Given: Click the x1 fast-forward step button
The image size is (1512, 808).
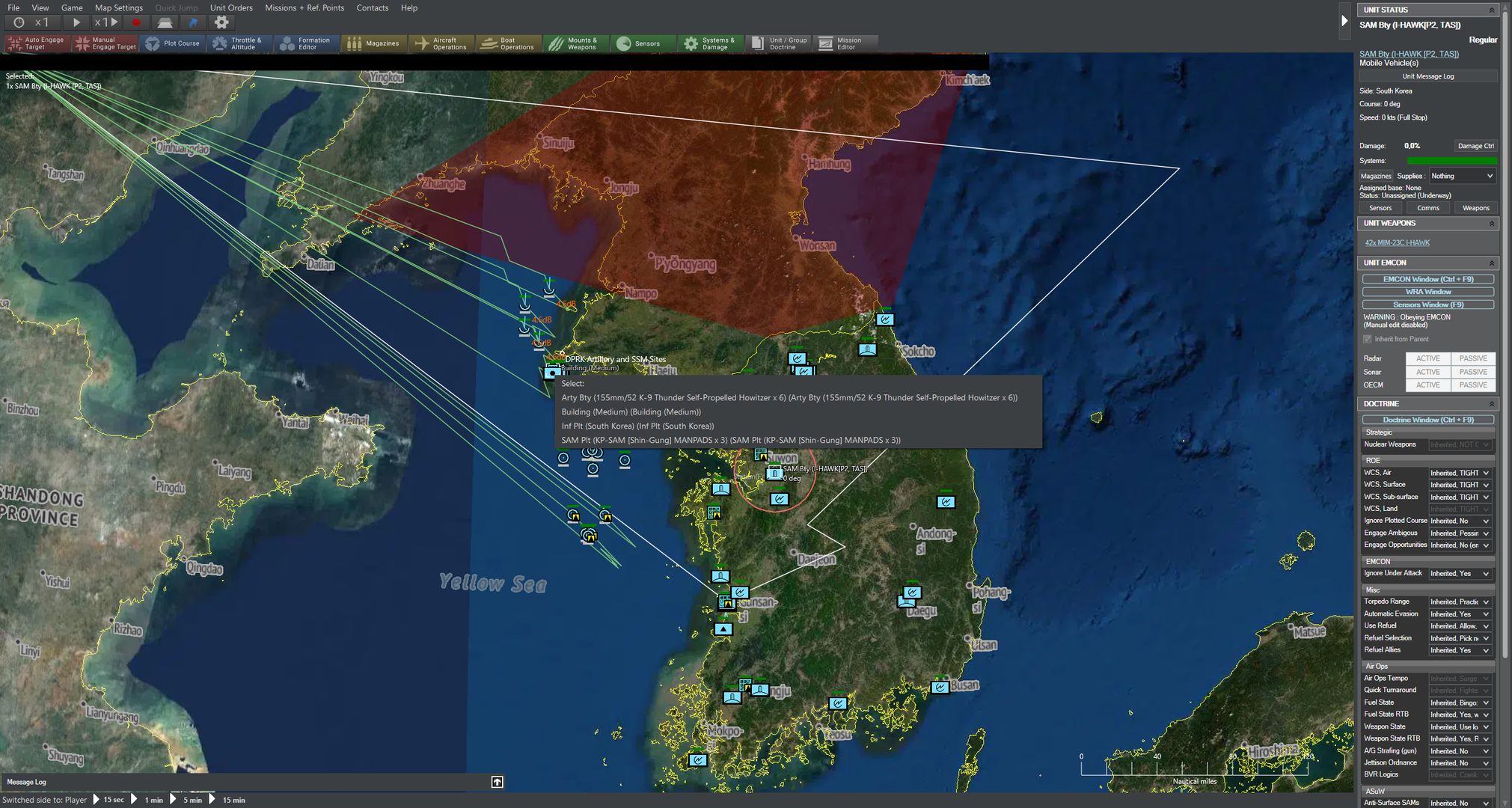Looking at the screenshot, I should 106,22.
